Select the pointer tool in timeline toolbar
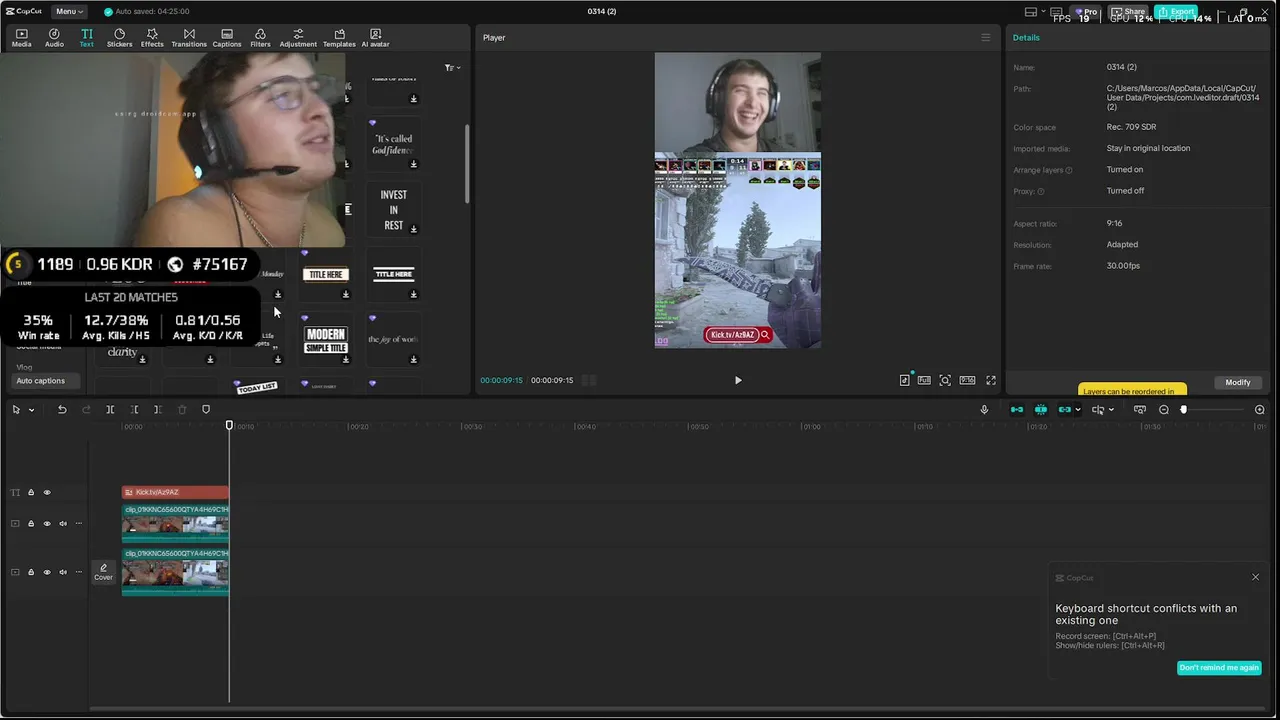Image resolution: width=1280 pixels, height=720 pixels. point(16,410)
